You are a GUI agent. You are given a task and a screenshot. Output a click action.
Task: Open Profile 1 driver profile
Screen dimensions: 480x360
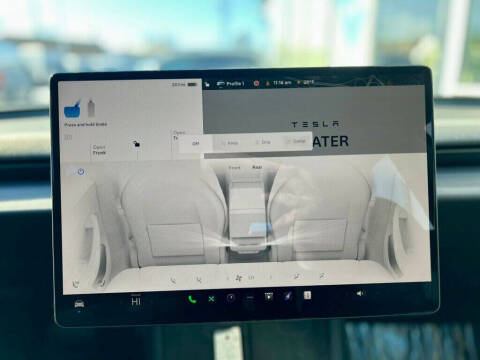click(231, 84)
